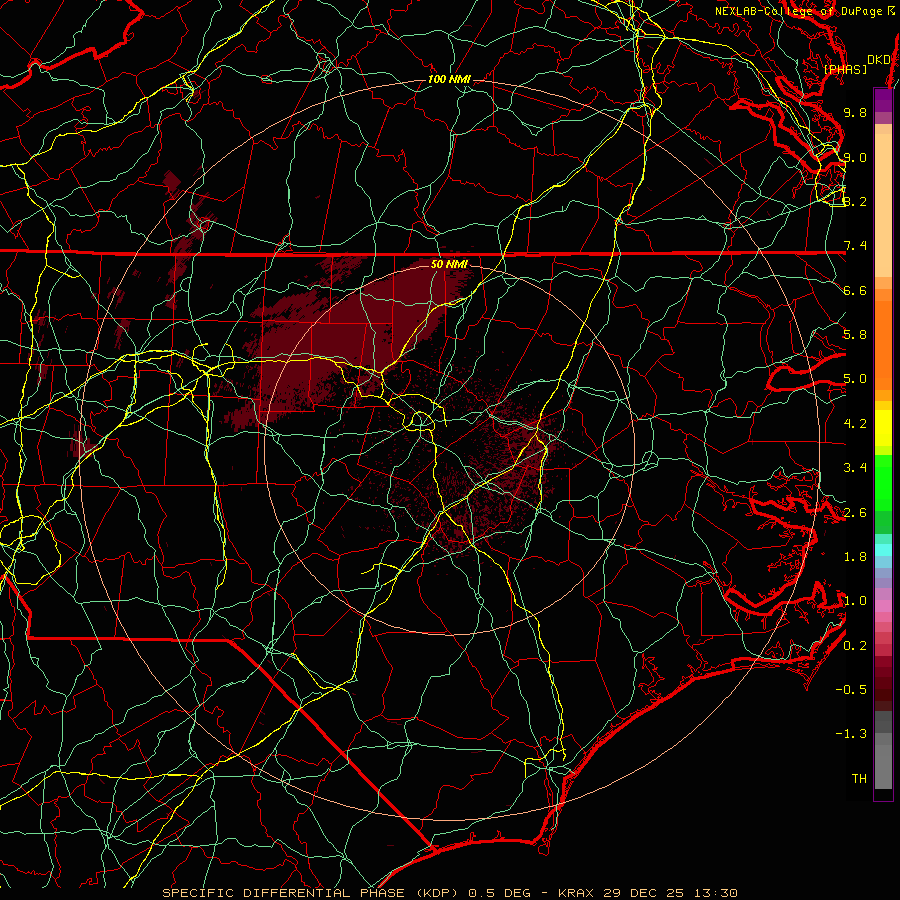Select the 5.8 scale label

coord(855,335)
